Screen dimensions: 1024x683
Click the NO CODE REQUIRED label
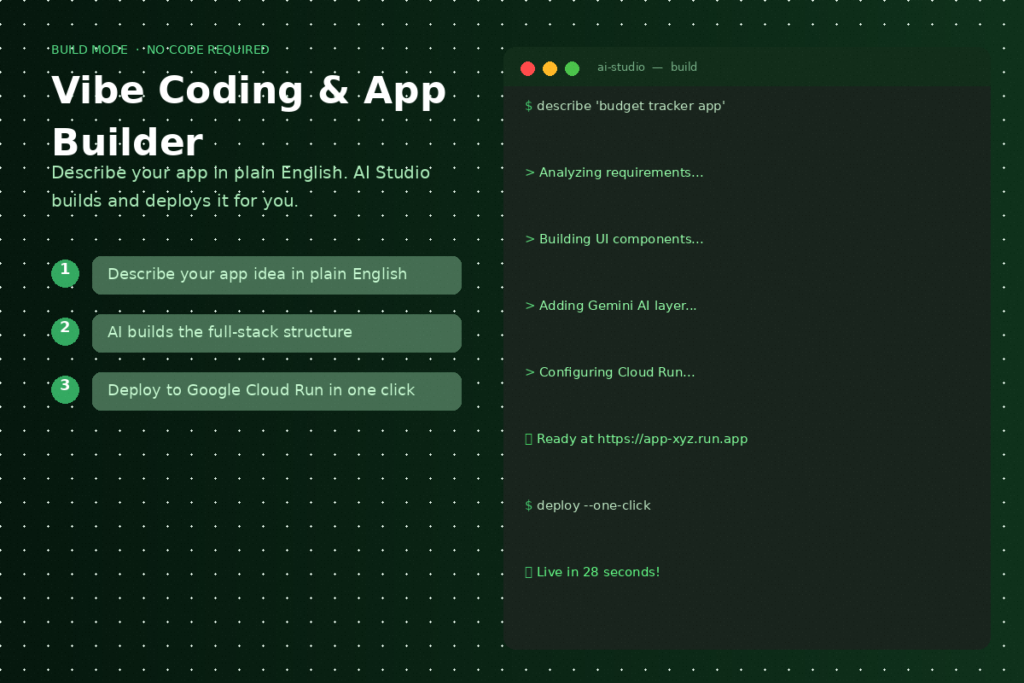[x=208, y=49]
